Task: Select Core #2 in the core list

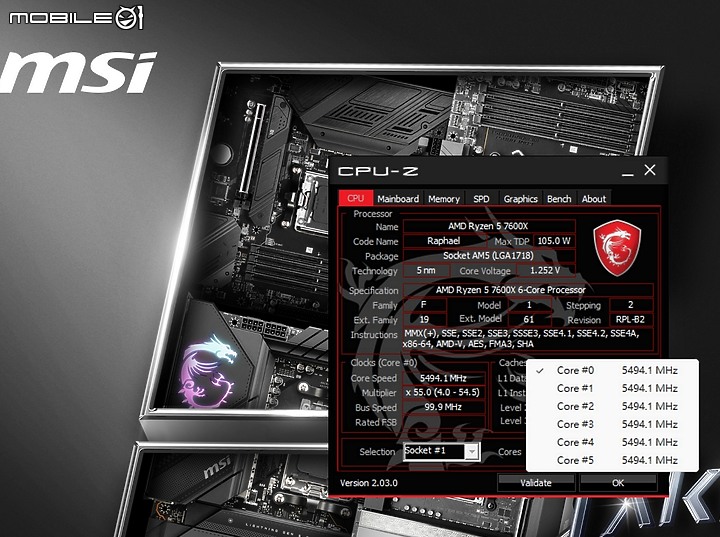Action: pos(612,406)
